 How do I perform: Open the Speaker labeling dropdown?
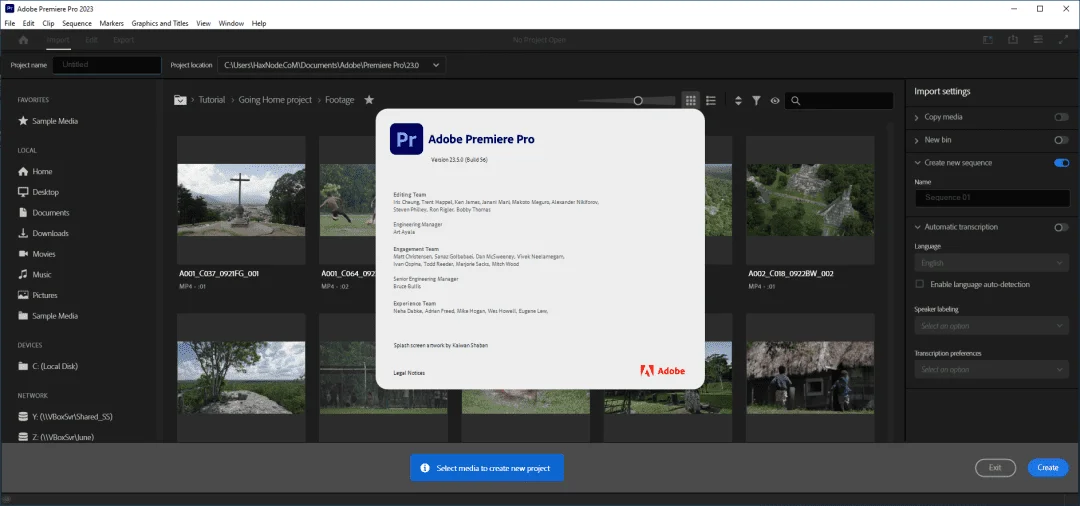pos(992,326)
